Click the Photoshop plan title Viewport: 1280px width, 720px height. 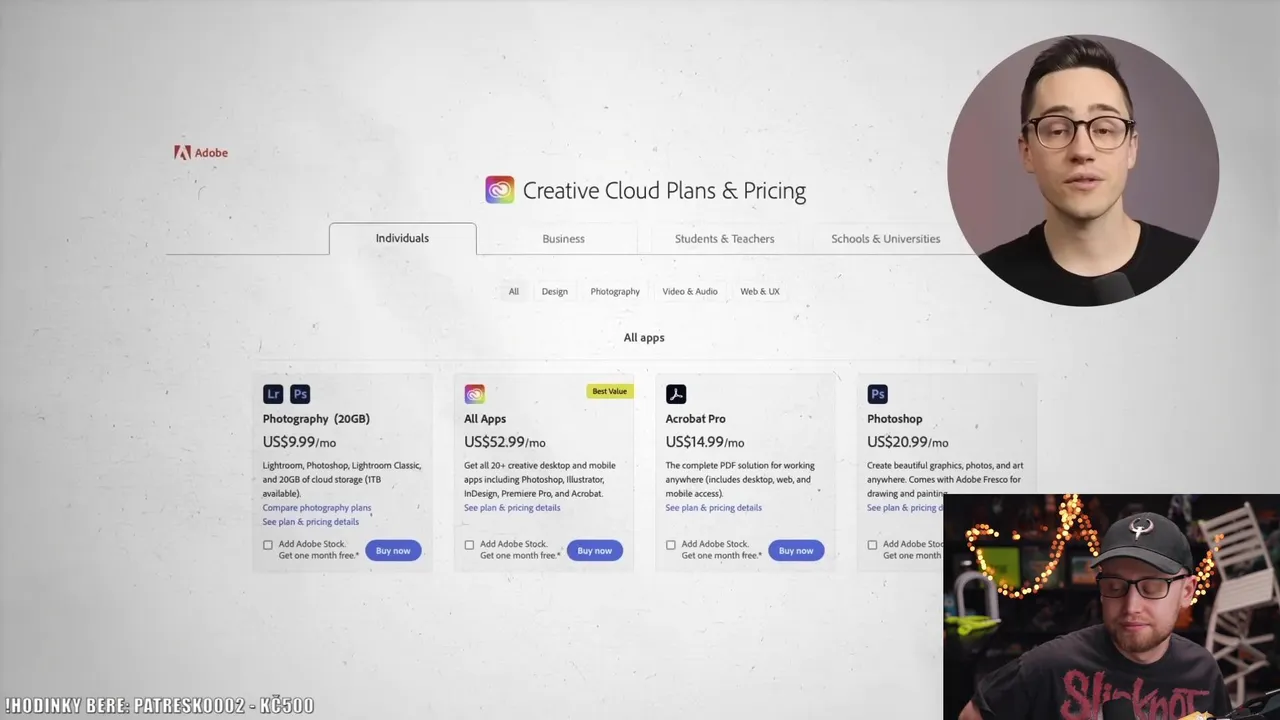tap(895, 419)
